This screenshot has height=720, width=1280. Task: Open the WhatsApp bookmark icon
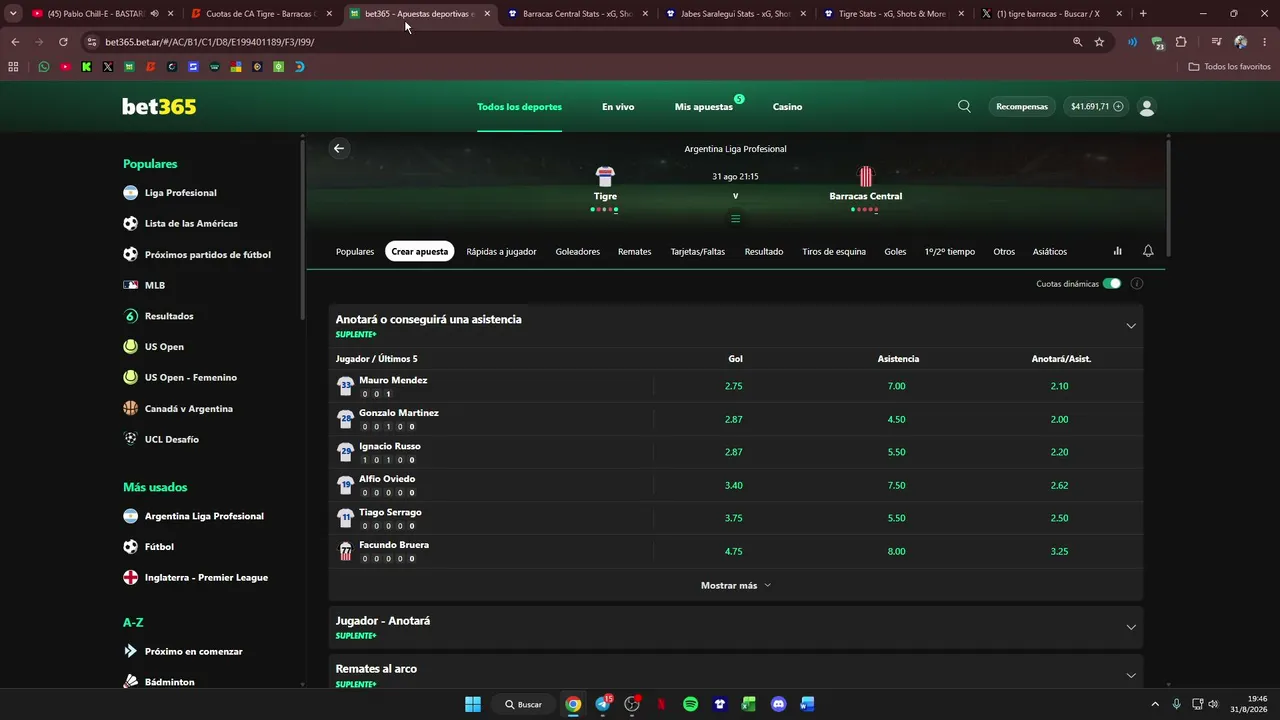click(x=43, y=67)
